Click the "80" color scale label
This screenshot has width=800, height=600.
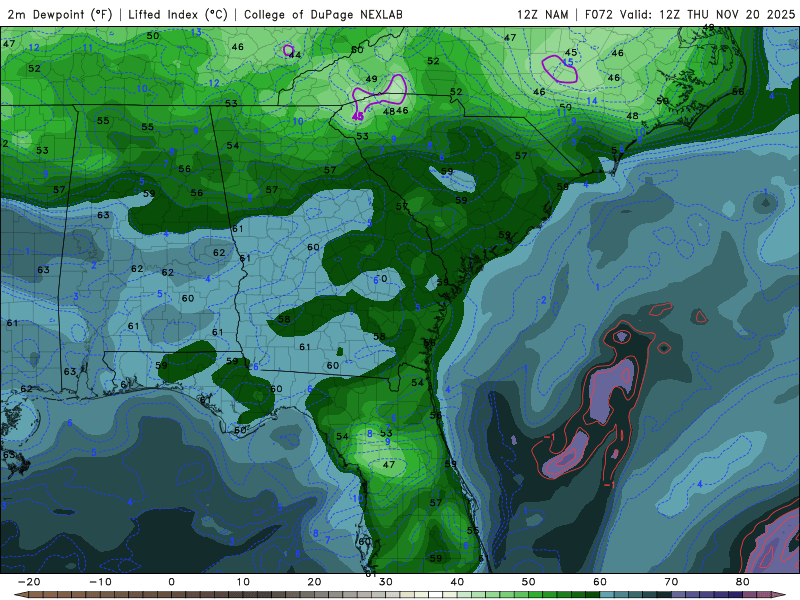tap(743, 582)
